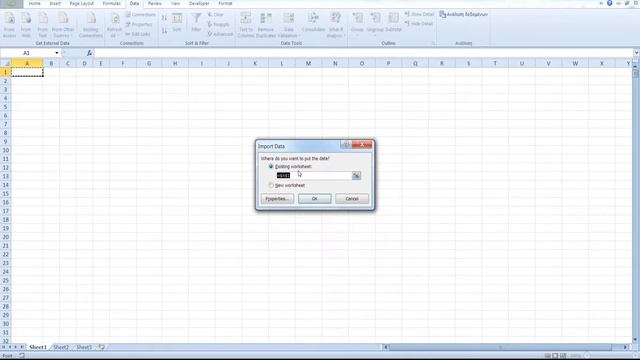
Task: Select row 10 header
Action: click(x=5, y=150)
